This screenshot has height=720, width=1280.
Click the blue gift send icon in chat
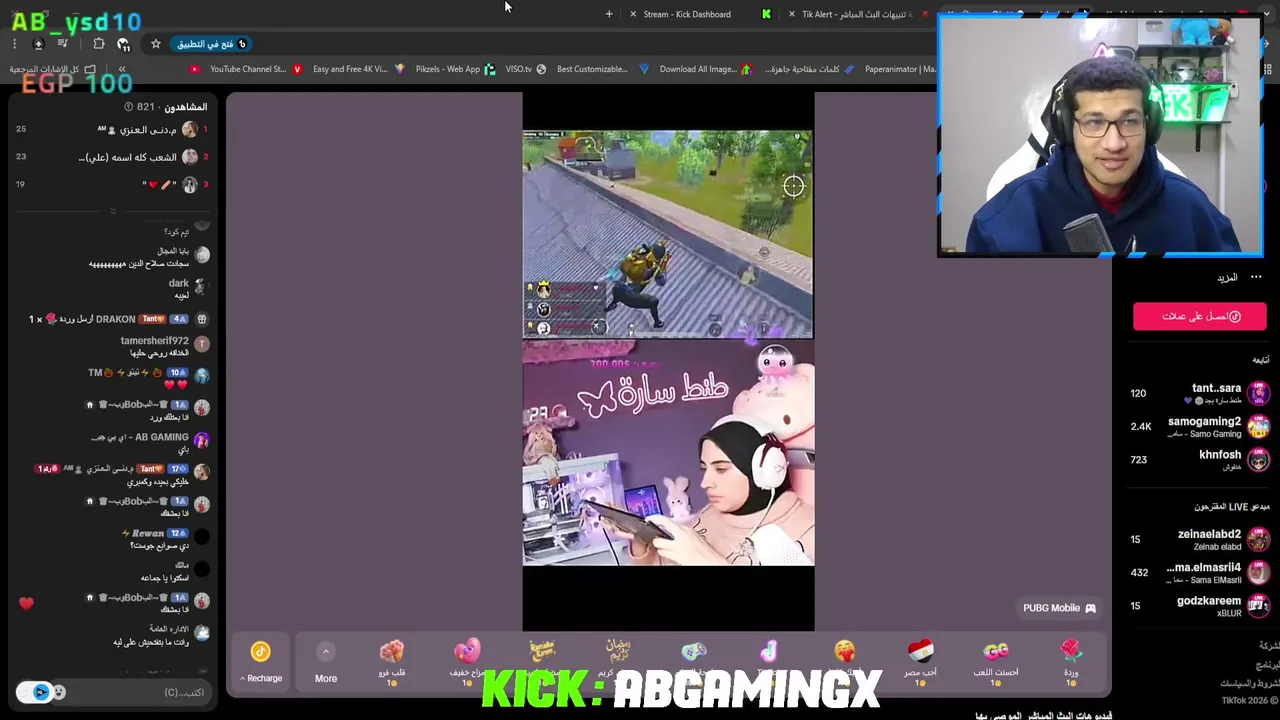click(40, 692)
